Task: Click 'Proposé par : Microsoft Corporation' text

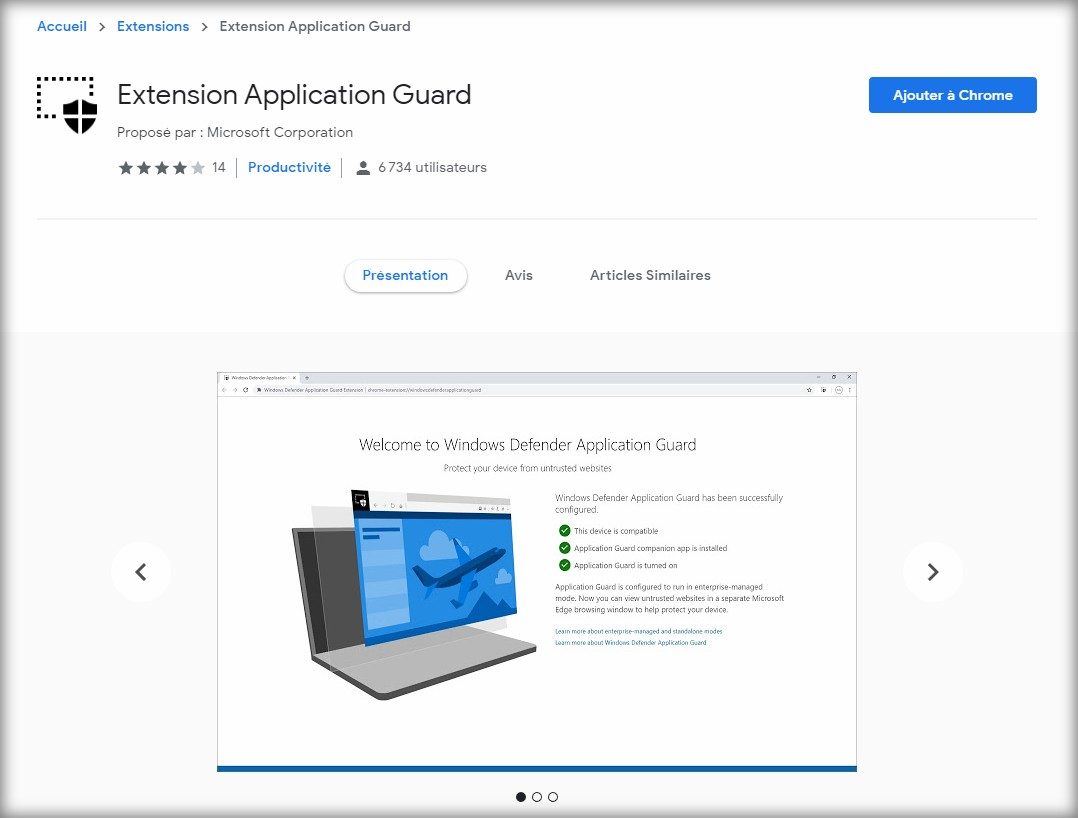Action: (235, 132)
